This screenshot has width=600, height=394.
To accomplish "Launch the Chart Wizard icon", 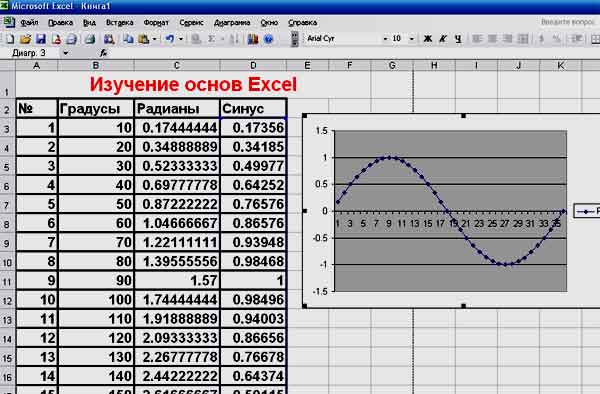I will click(x=253, y=39).
